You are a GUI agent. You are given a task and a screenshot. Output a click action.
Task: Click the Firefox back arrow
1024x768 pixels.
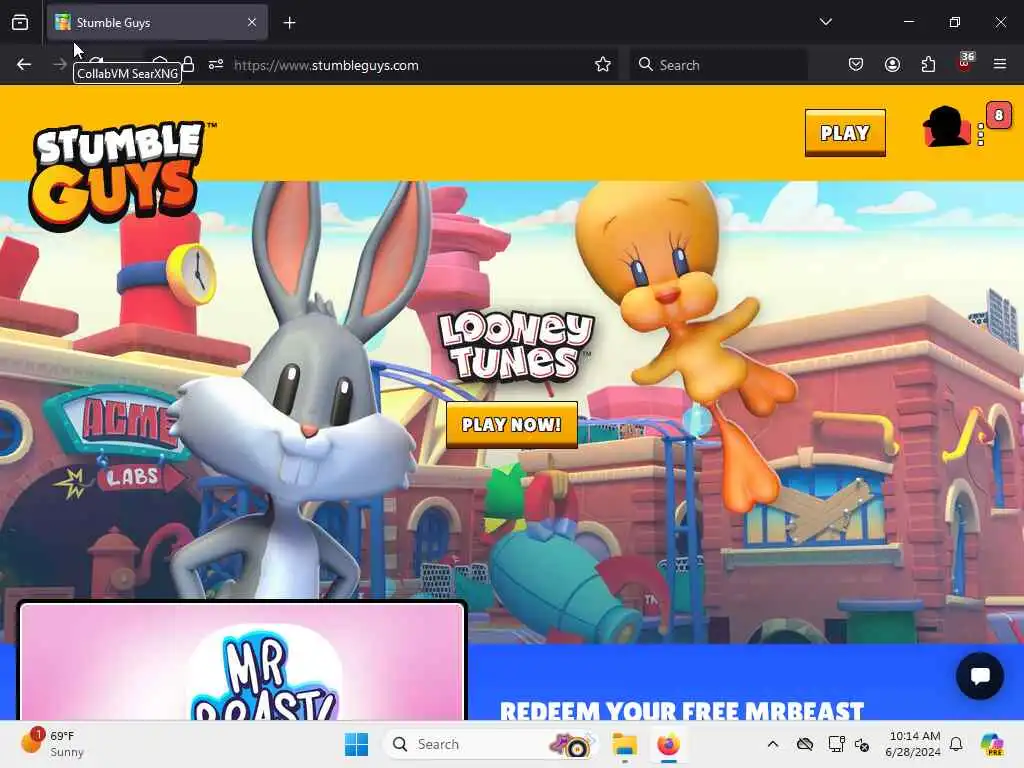click(24, 64)
